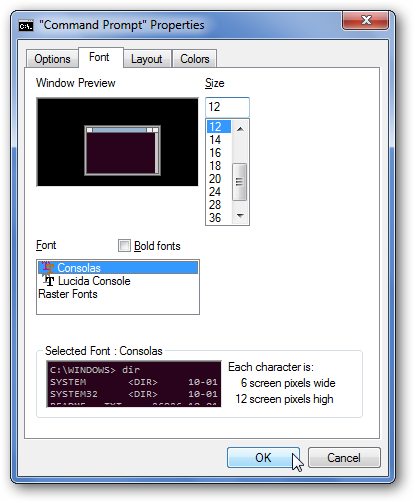Viewport: 414px width, 502px height.
Task: Select font size 36
Action: click(x=219, y=218)
